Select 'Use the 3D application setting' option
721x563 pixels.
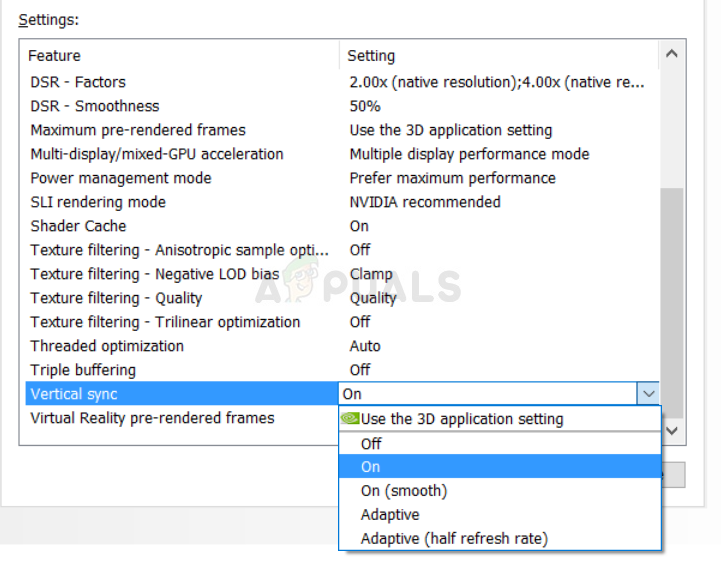pos(462,419)
